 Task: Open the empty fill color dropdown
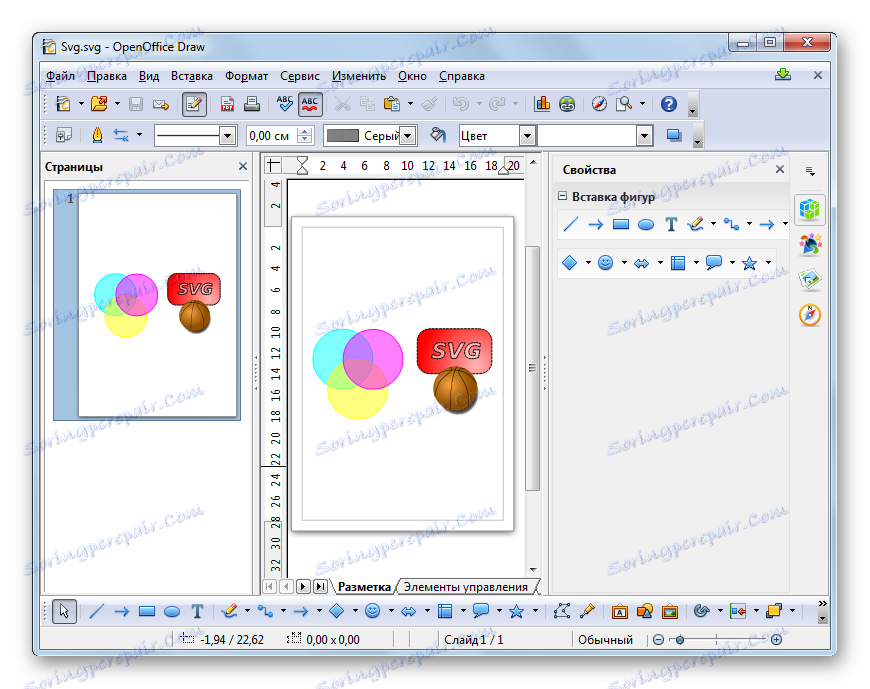644,135
